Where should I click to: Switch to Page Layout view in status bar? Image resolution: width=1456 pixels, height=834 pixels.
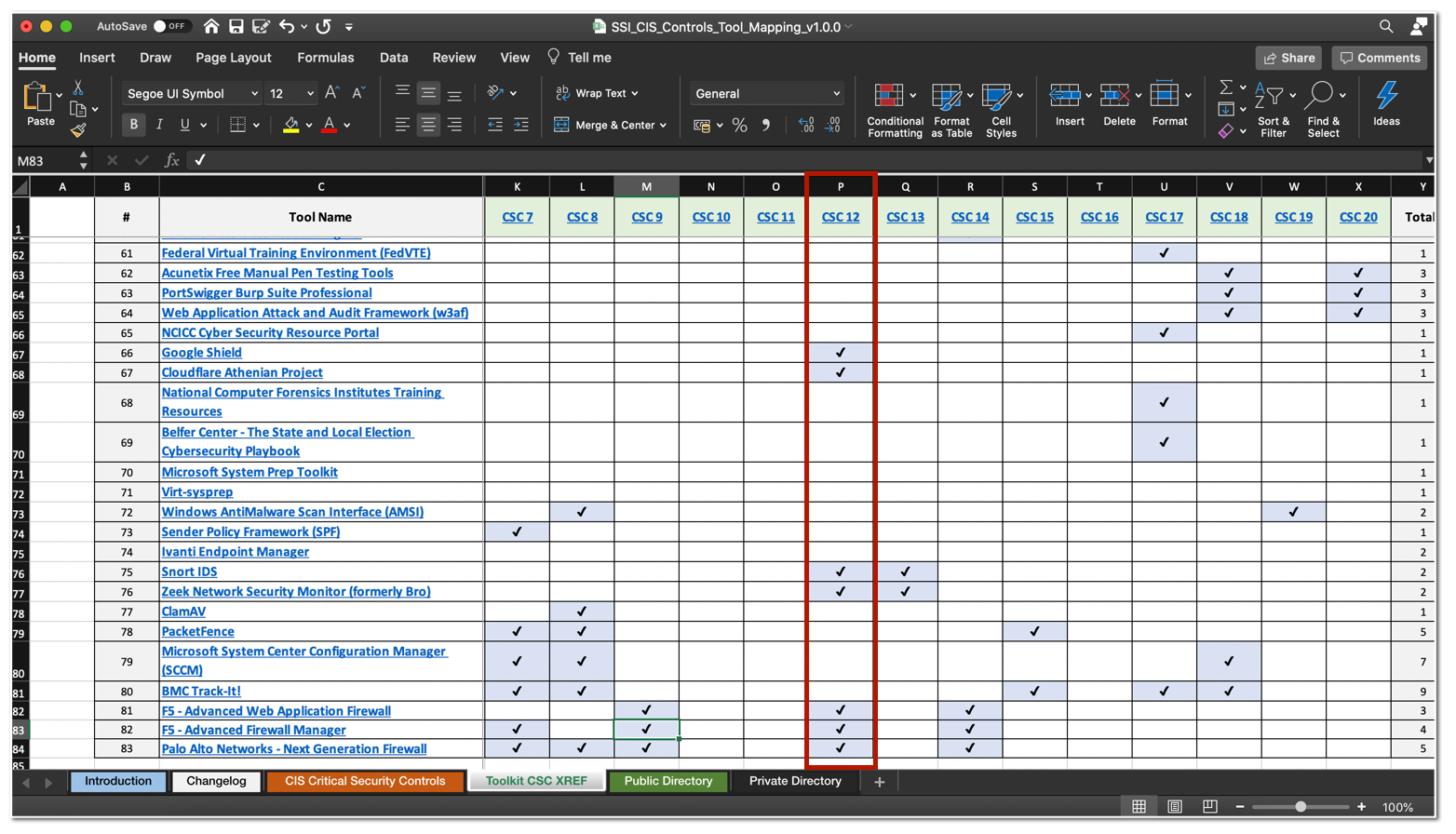(1175, 807)
